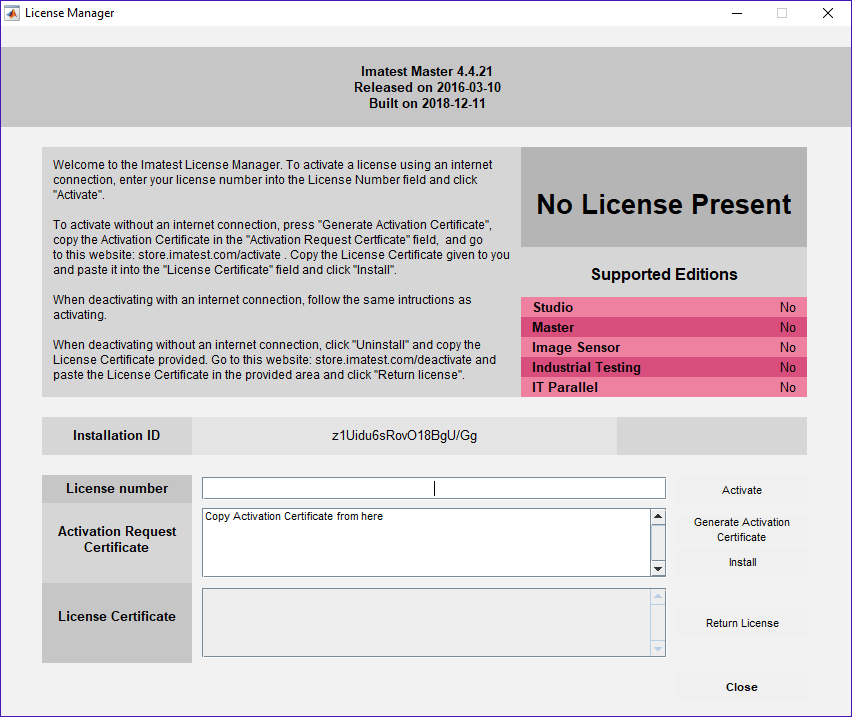Close the window with the title bar X
The image size is (852, 717).
coord(828,13)
